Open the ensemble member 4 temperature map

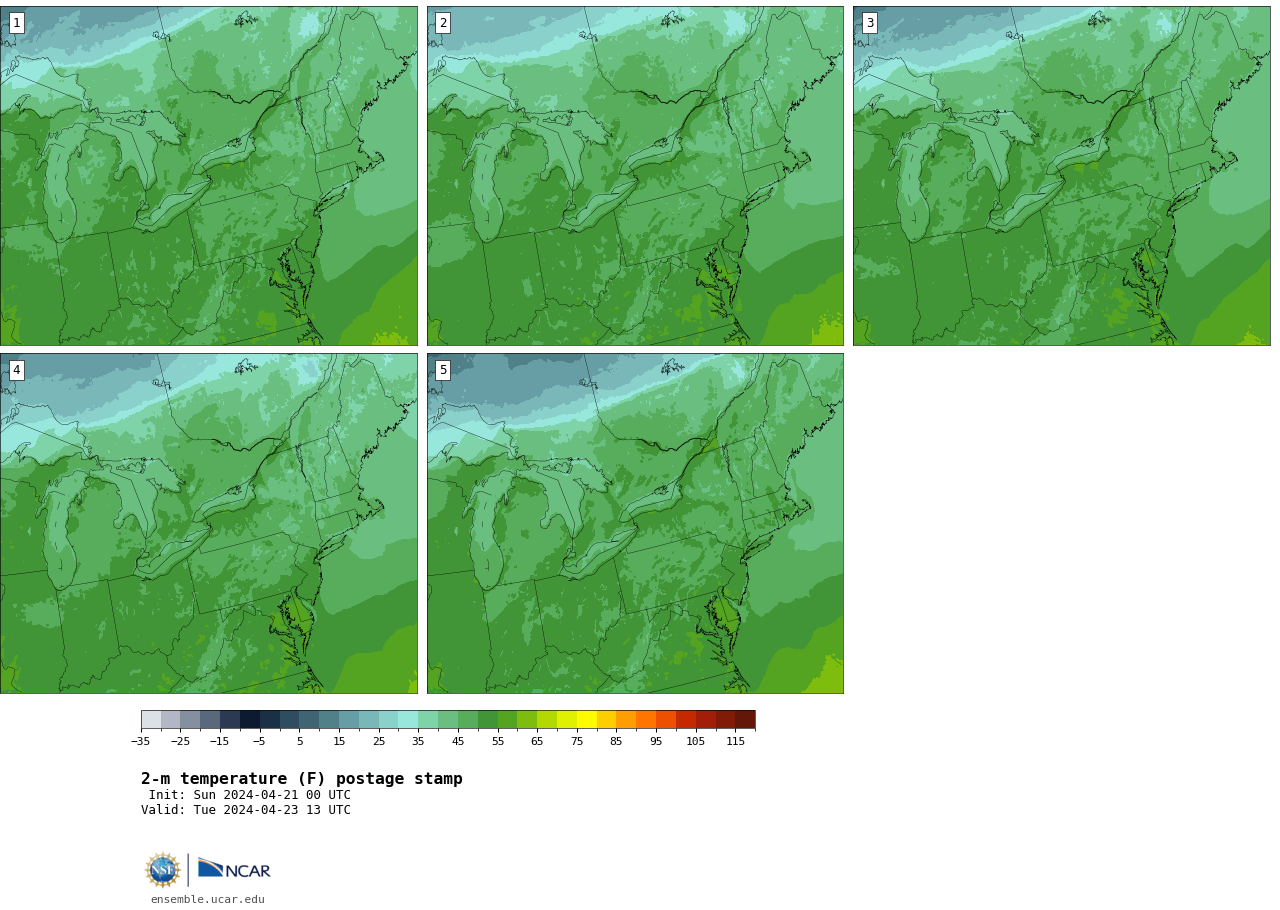click(x=209, y=523)
